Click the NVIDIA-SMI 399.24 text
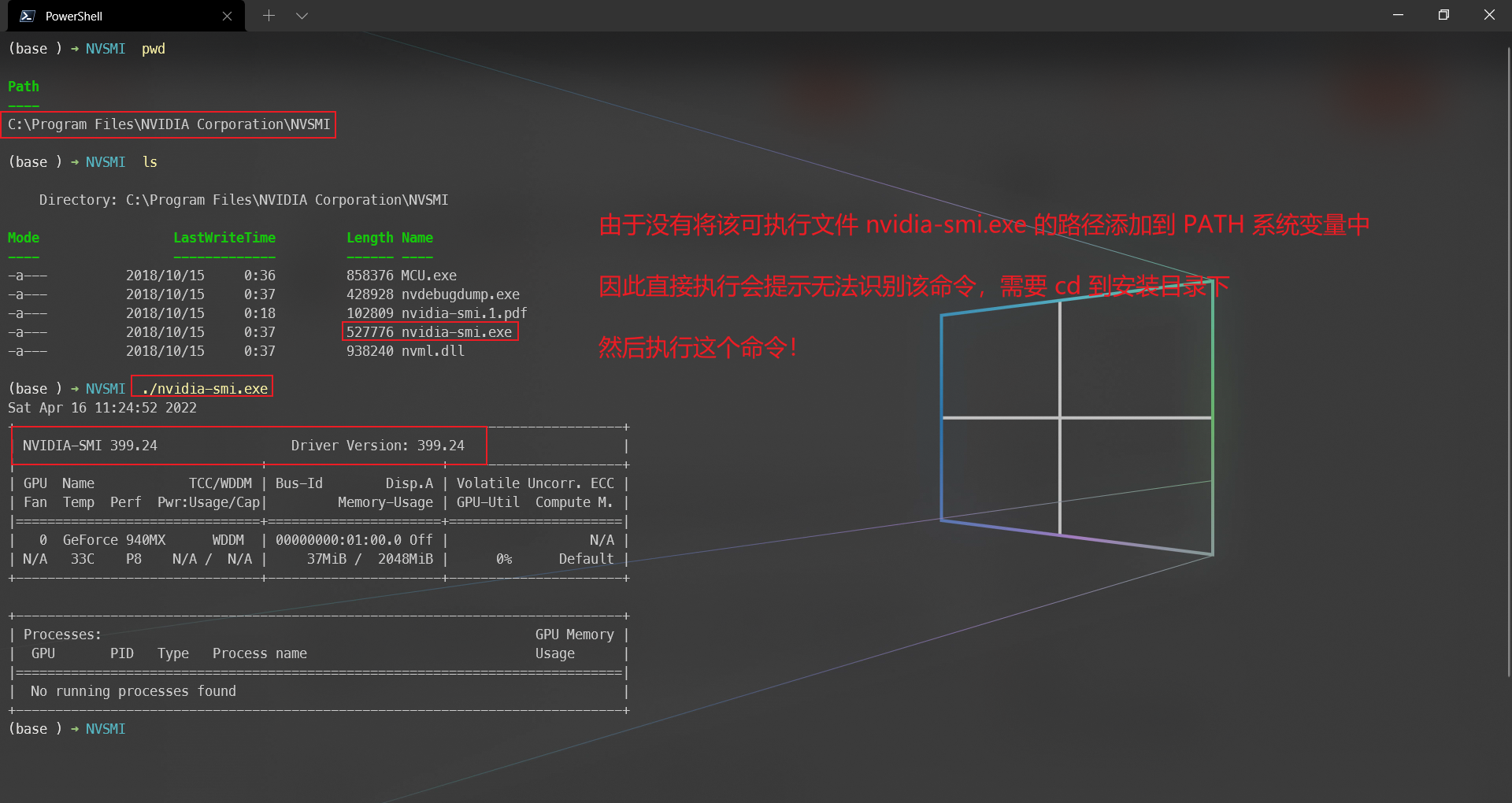The width and height of the screenshot is (1512, 803). [x=90, y=446]
